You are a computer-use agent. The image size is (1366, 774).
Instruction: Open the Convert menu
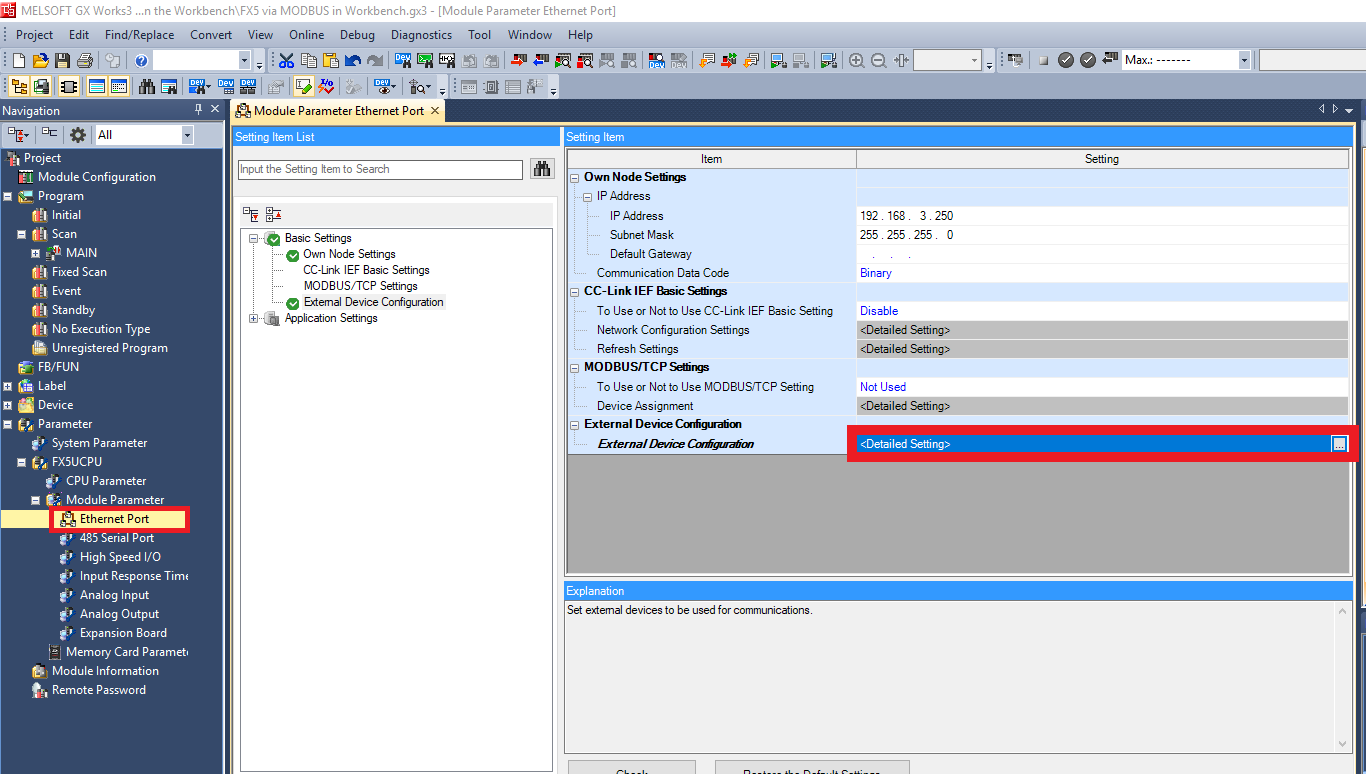tap(211, 34)
